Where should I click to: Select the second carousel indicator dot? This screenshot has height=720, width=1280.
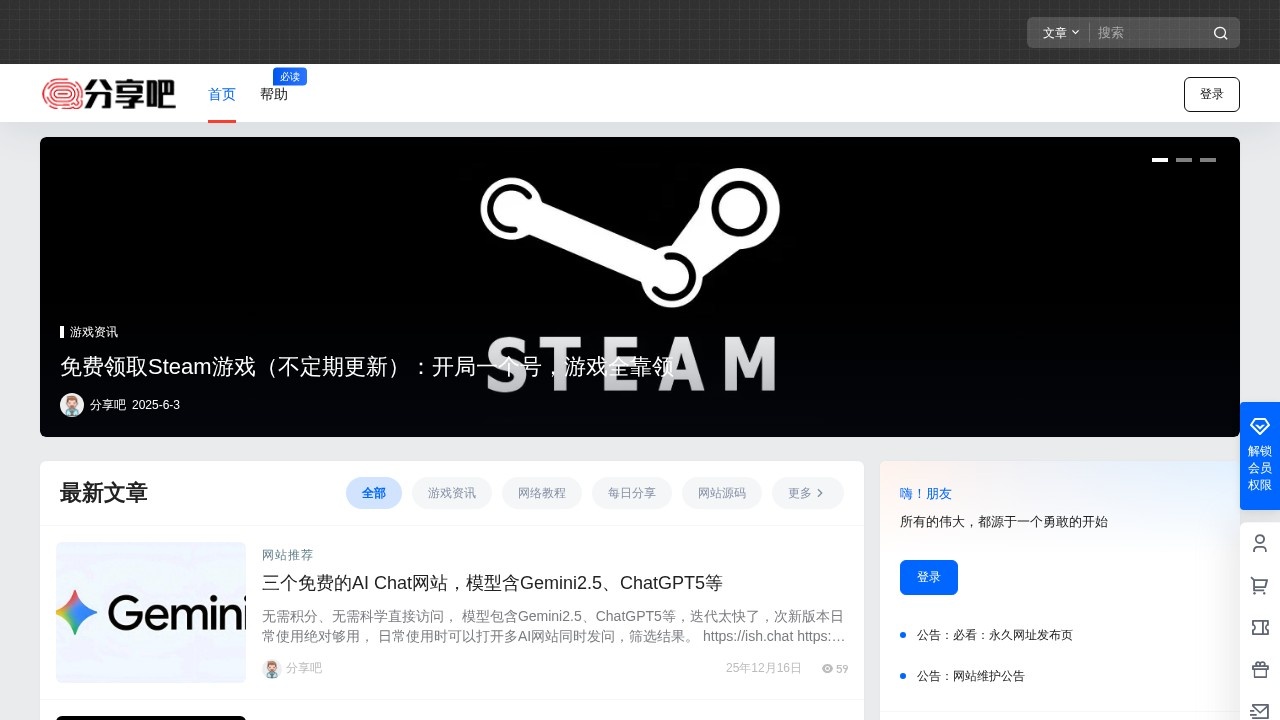pyautogui.click(x=1184, y=159)
